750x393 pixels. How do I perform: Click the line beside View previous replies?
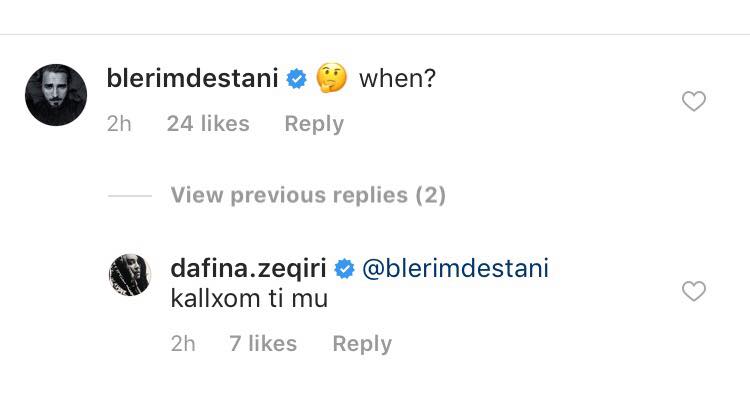click(x=130, y=196)
